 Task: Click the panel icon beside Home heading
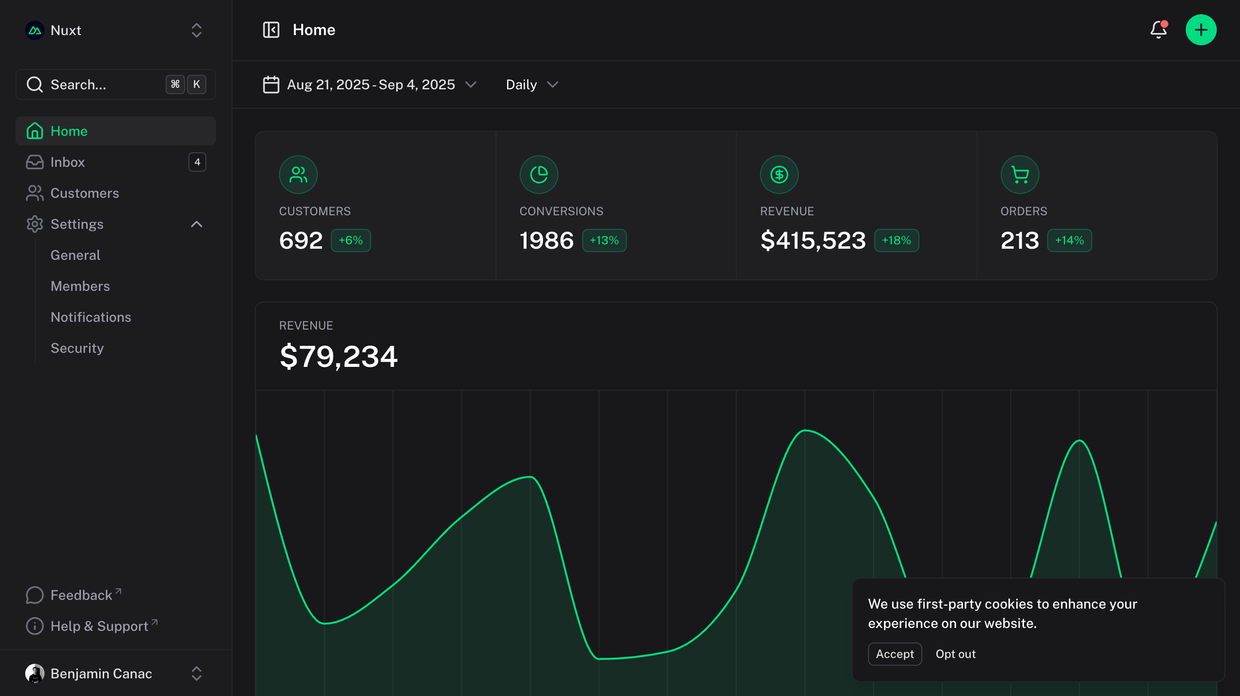click(x=271, y=30)
